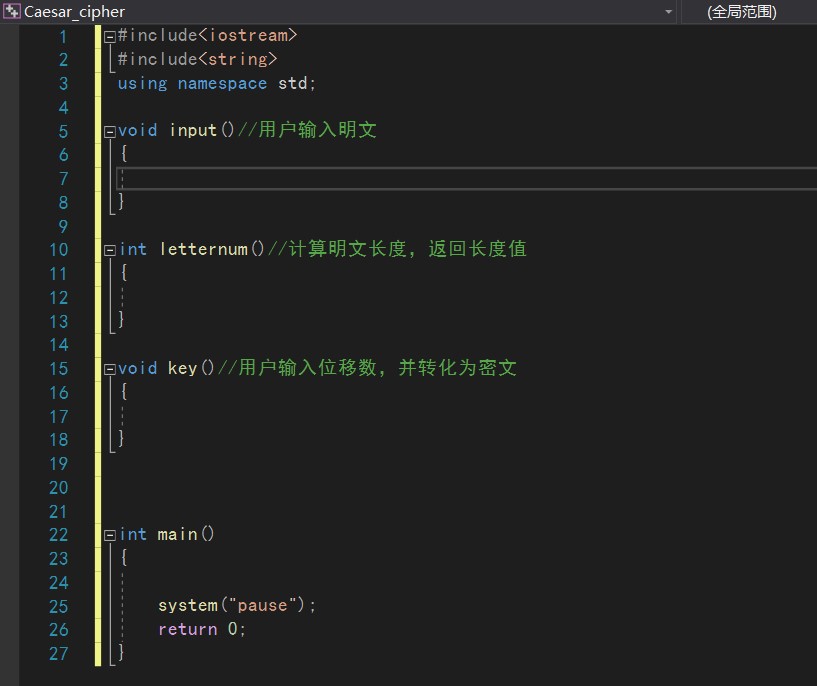This screenshot has width=817, height=686.
Task: Click the system("pause") statement
Action: pyautogui.click(x=236, y=606)
